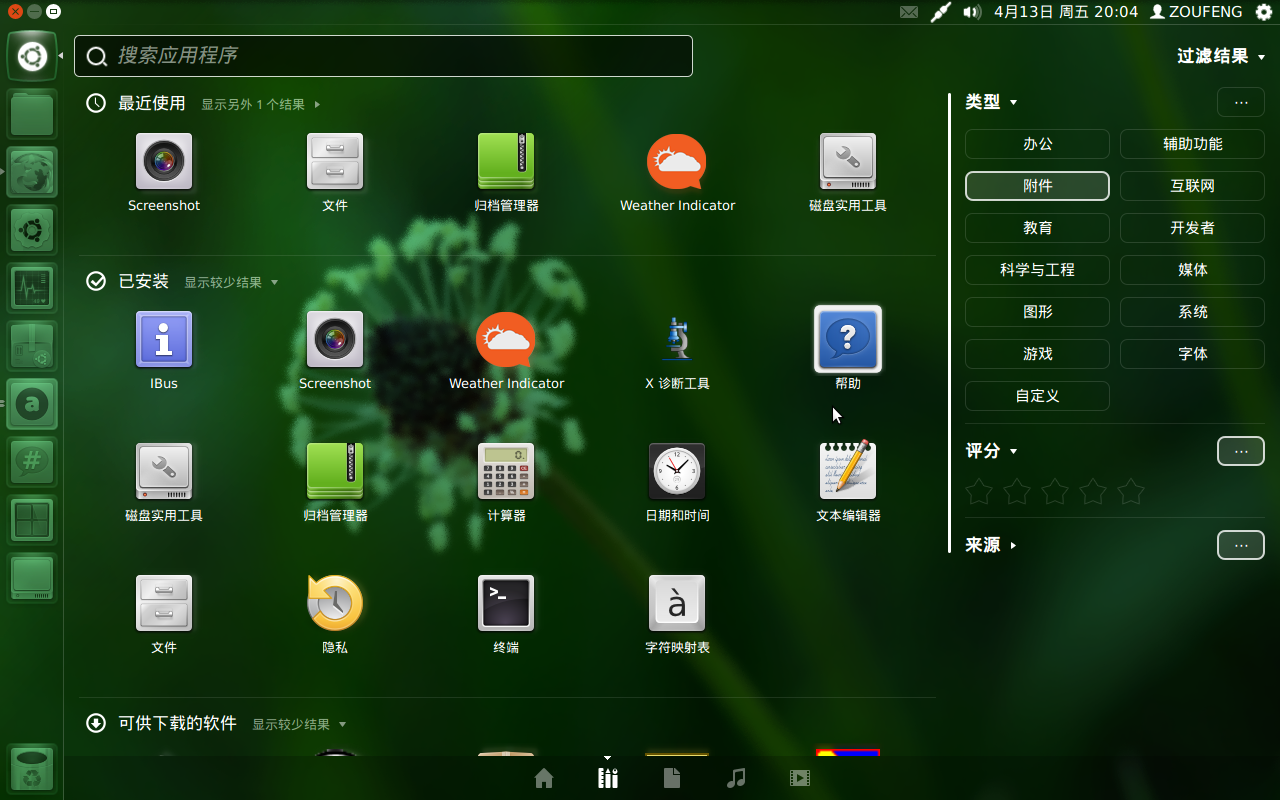
Task: Deselect the 附件 type filter
Action: pos(1037,186)
